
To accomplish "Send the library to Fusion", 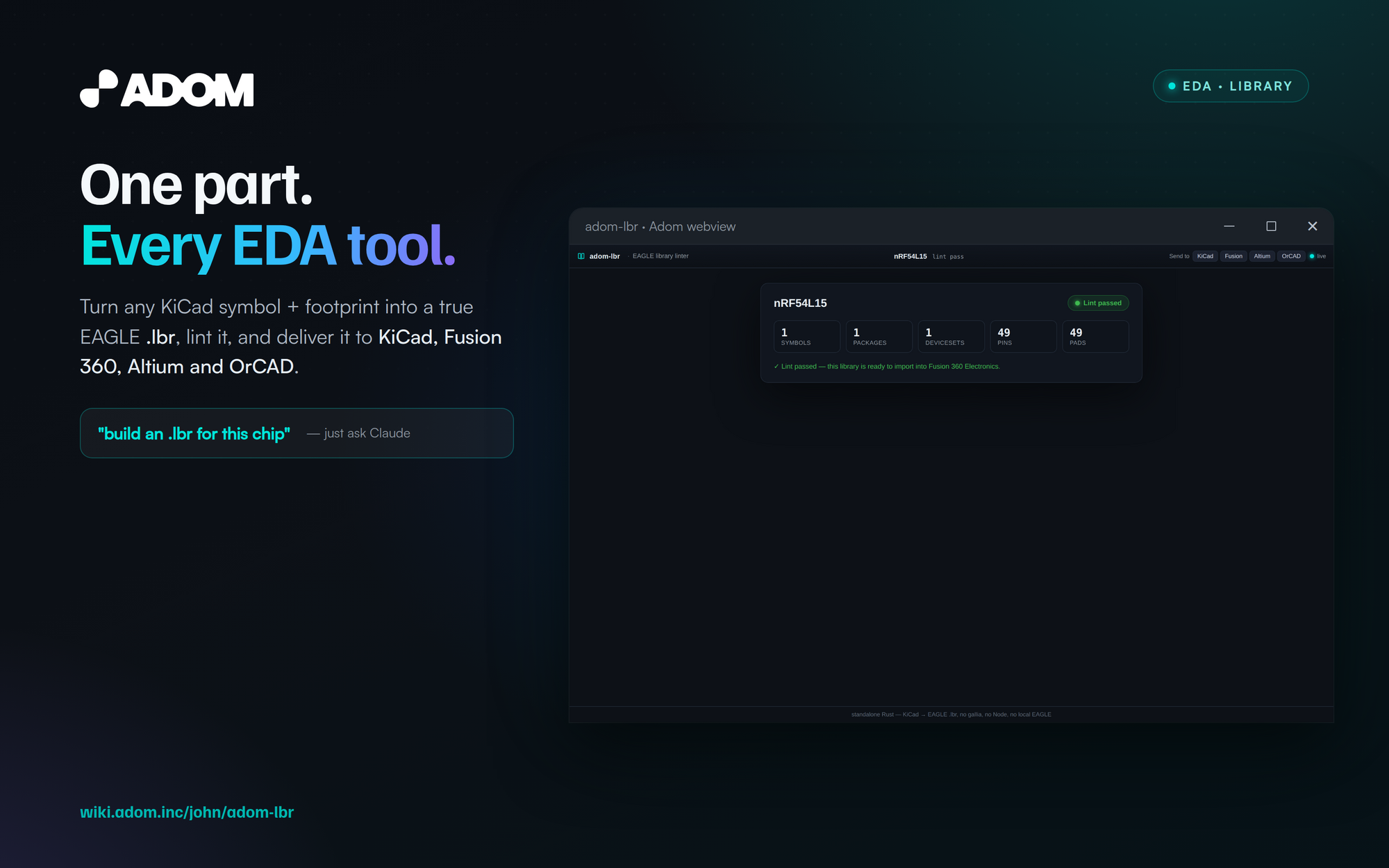I will click(x=1233, y=256).
